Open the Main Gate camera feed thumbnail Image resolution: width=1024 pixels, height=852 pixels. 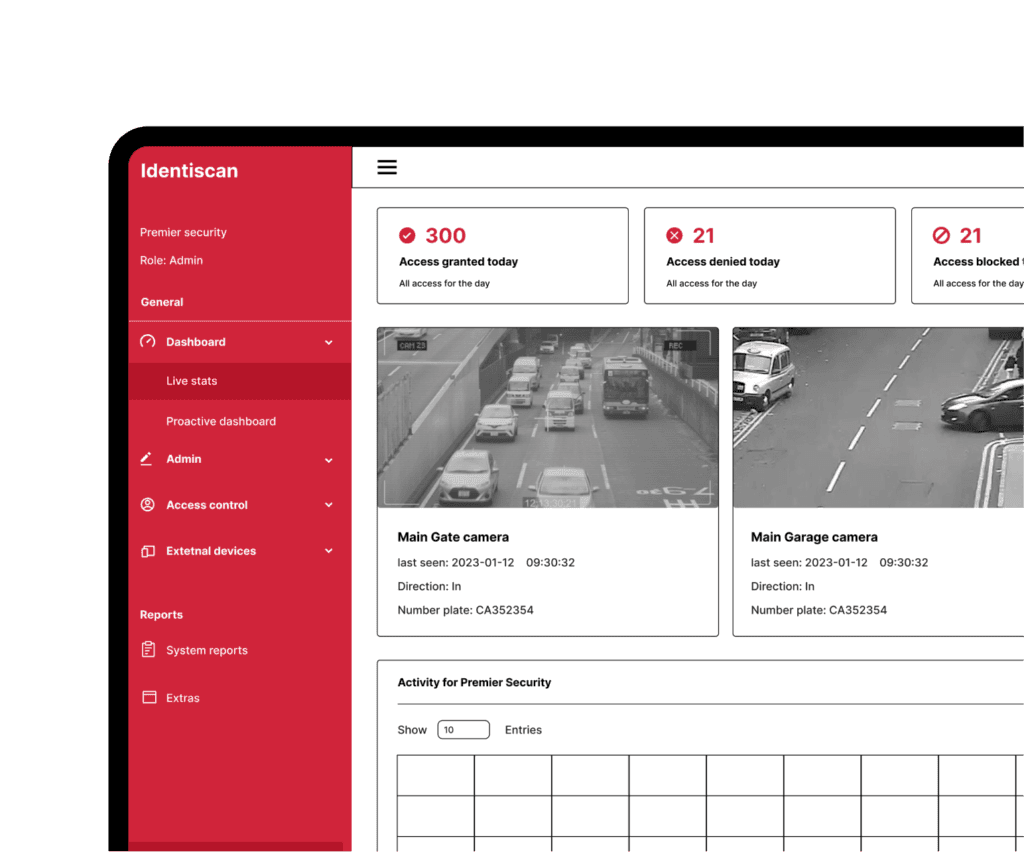(x=548, y=418)
